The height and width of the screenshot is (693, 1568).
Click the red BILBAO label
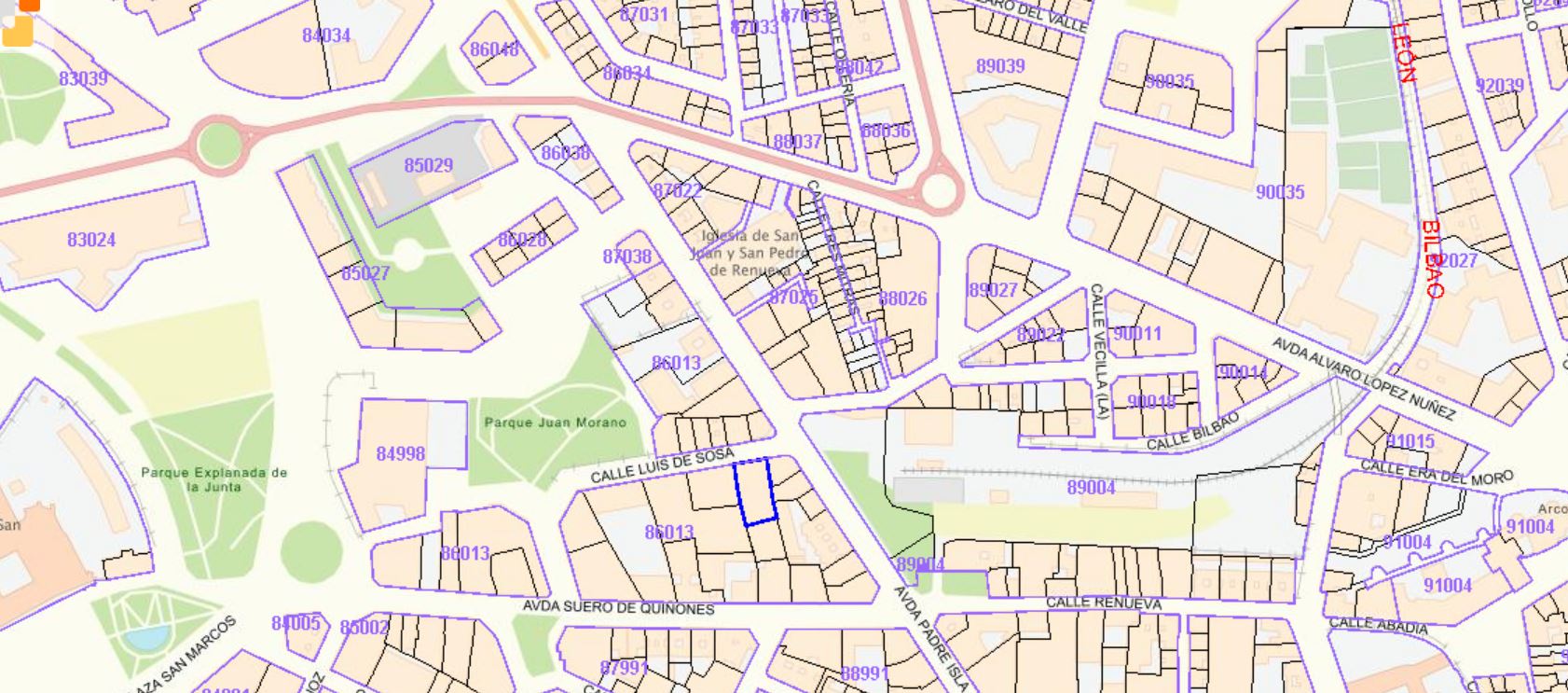tap(1432, 258)
